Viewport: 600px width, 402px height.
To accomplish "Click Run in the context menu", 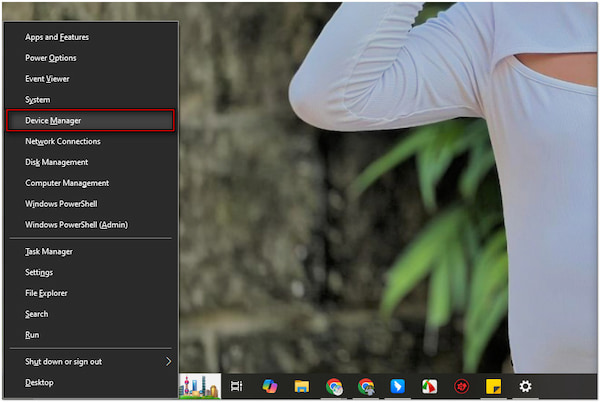I will click(x=33, y=335).
